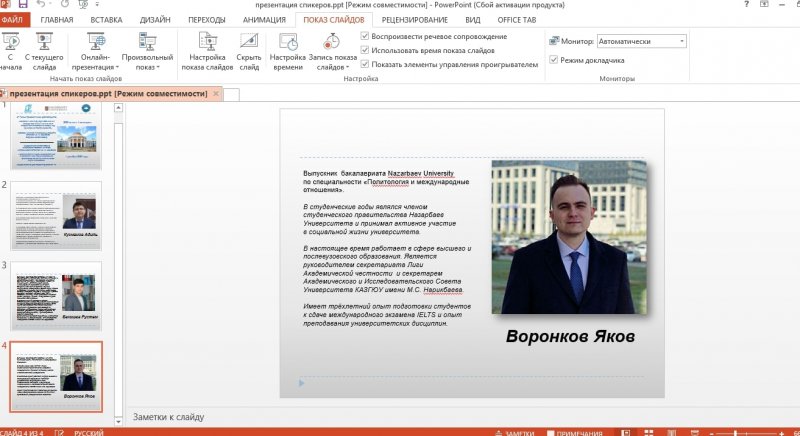Viewport: 800px width, 436px height.
Task: Click the Запись показа слайдов icon
Action: [x=332, y=42]
